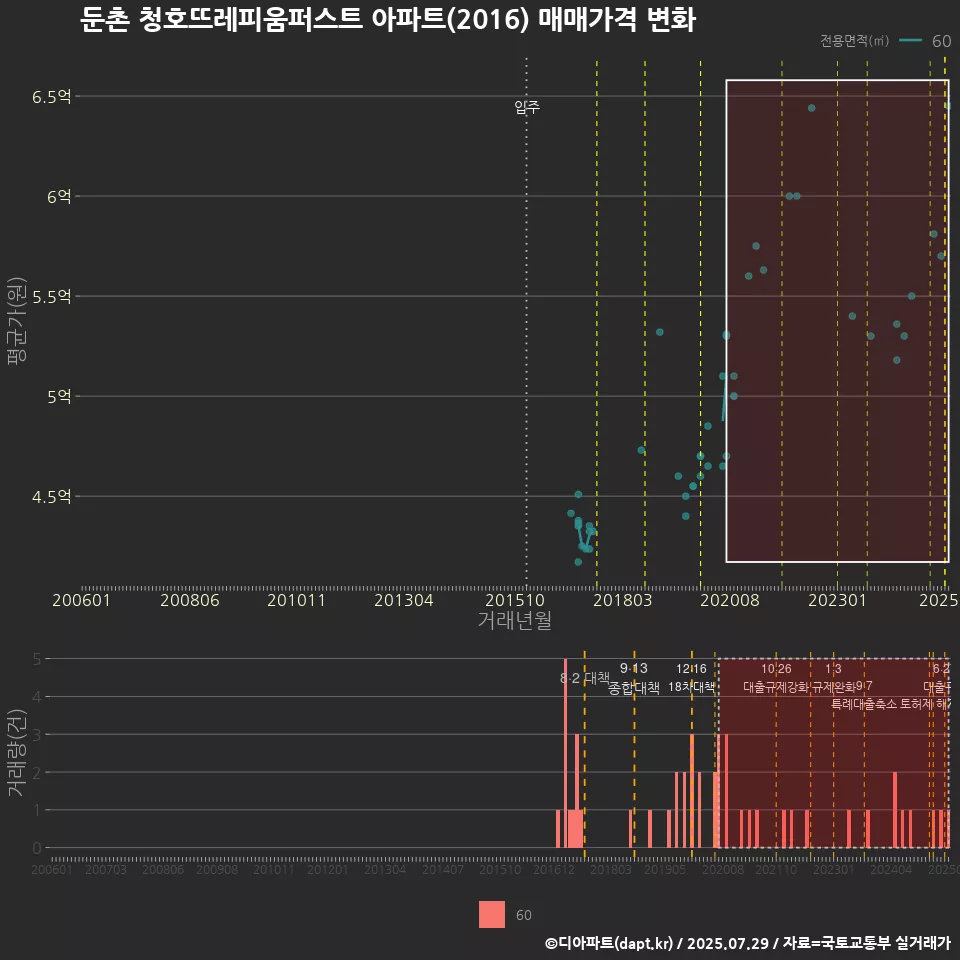Click the '18차대책' annotation text
The height and width of the screenshot is (960, 960).
[x=691, y=687]
